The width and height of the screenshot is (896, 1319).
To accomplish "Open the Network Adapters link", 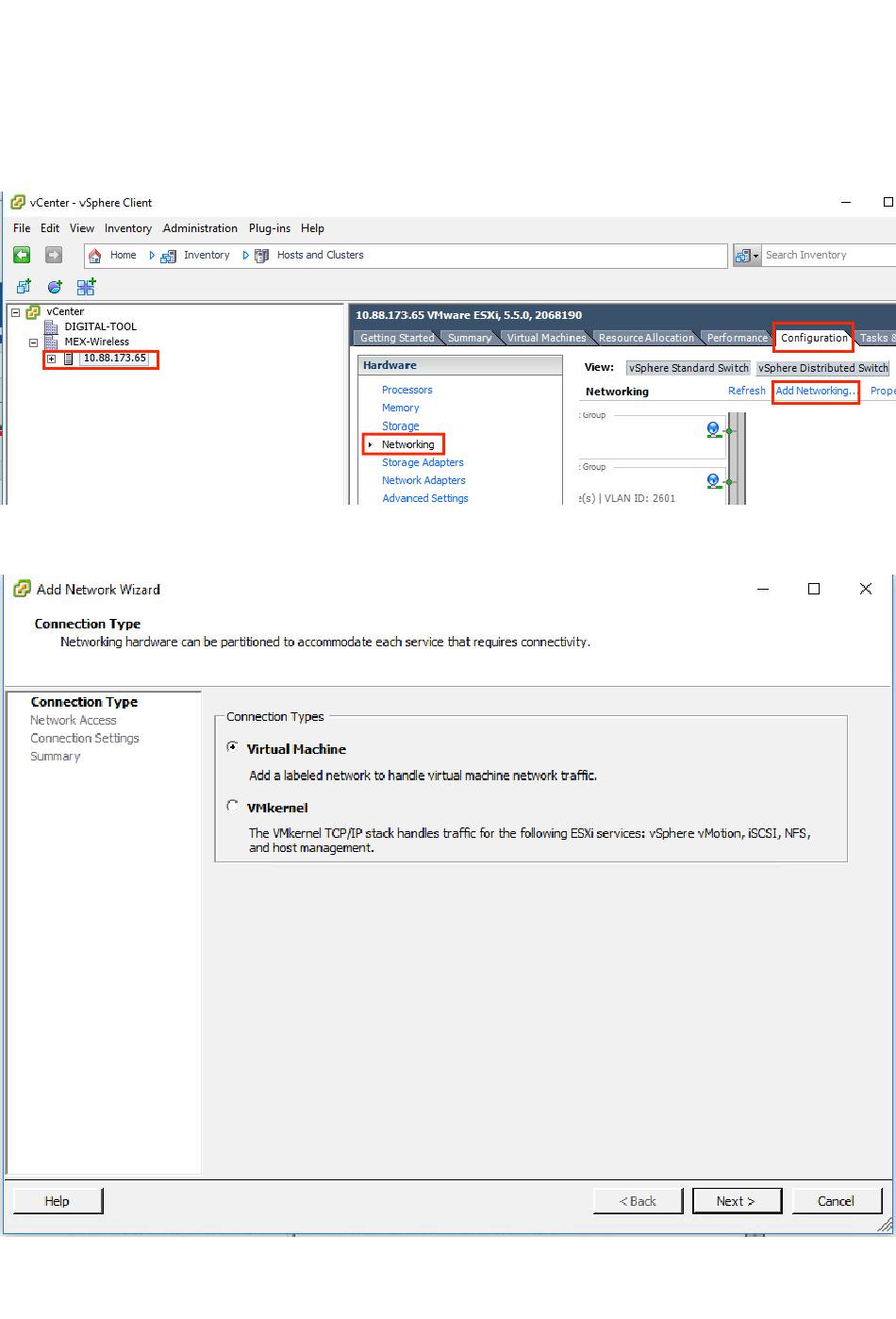I will point(423,480).
